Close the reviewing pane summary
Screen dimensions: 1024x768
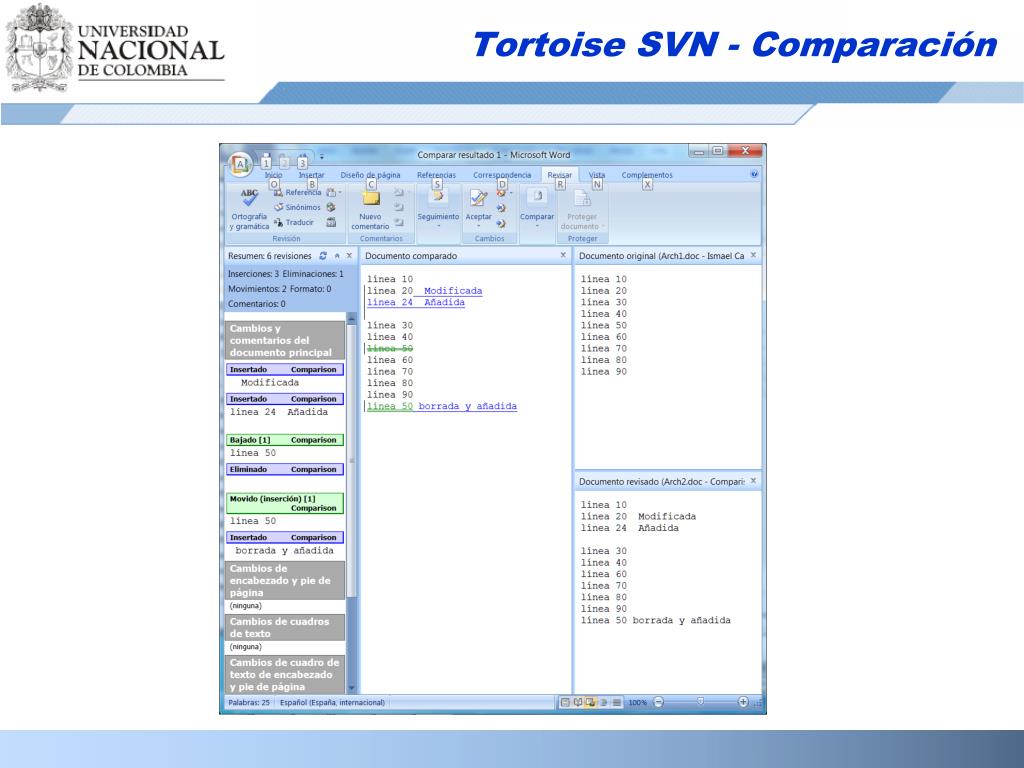pos(349,256)
